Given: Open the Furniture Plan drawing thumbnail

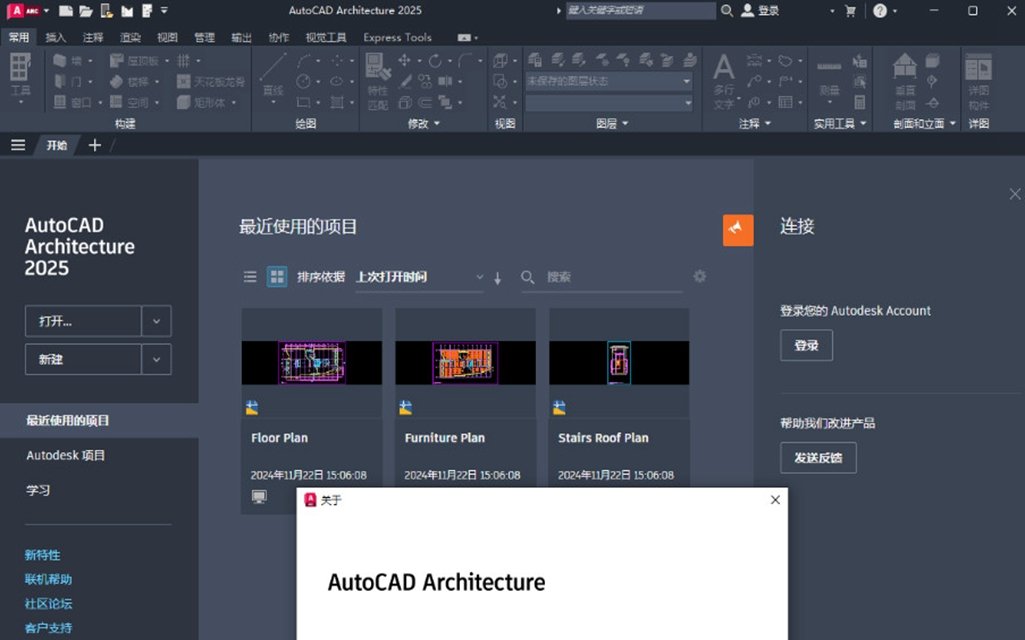Looking at the screenshot, I should point(465,362).
